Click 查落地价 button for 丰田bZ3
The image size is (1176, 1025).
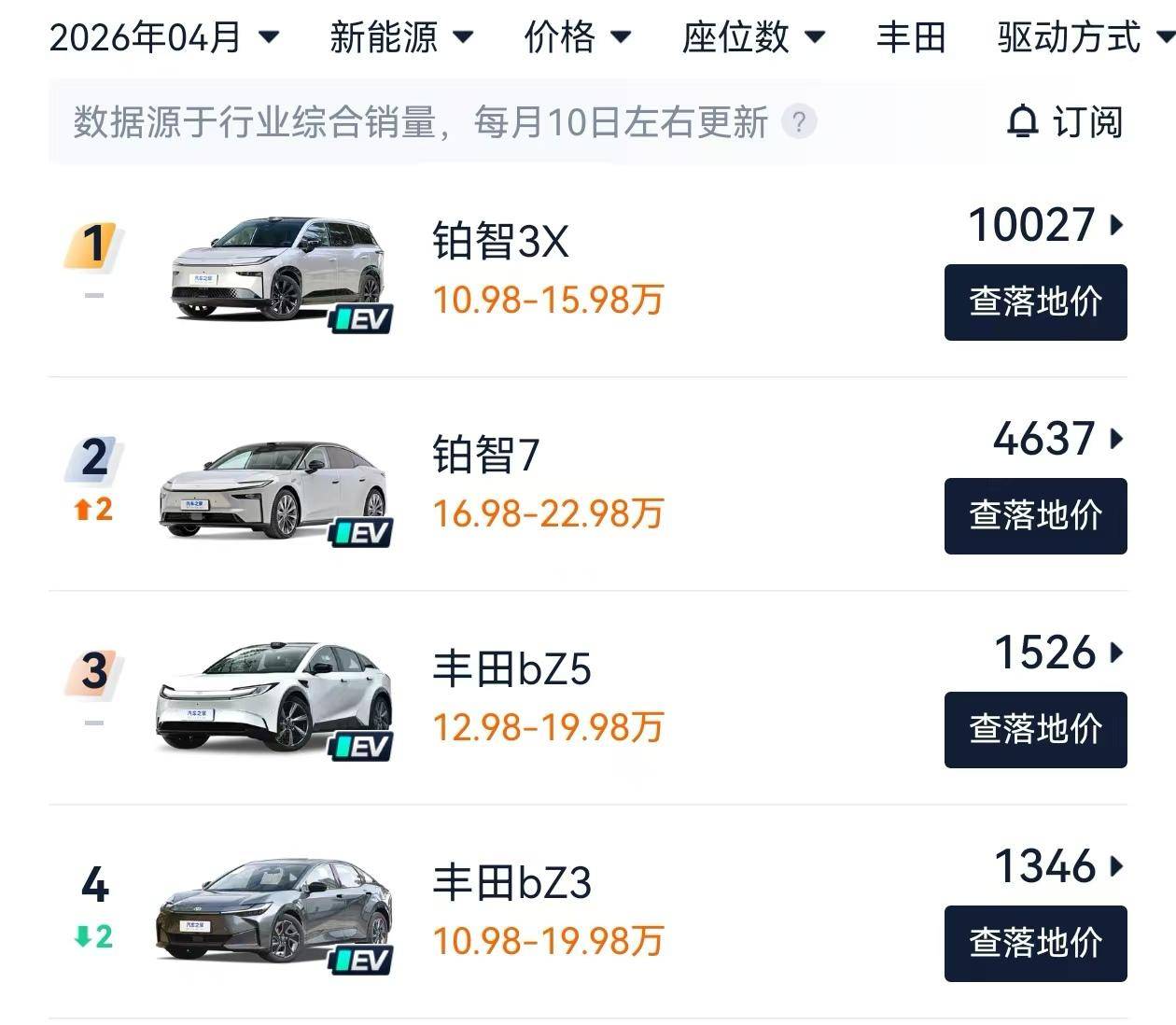point(1036,944)
